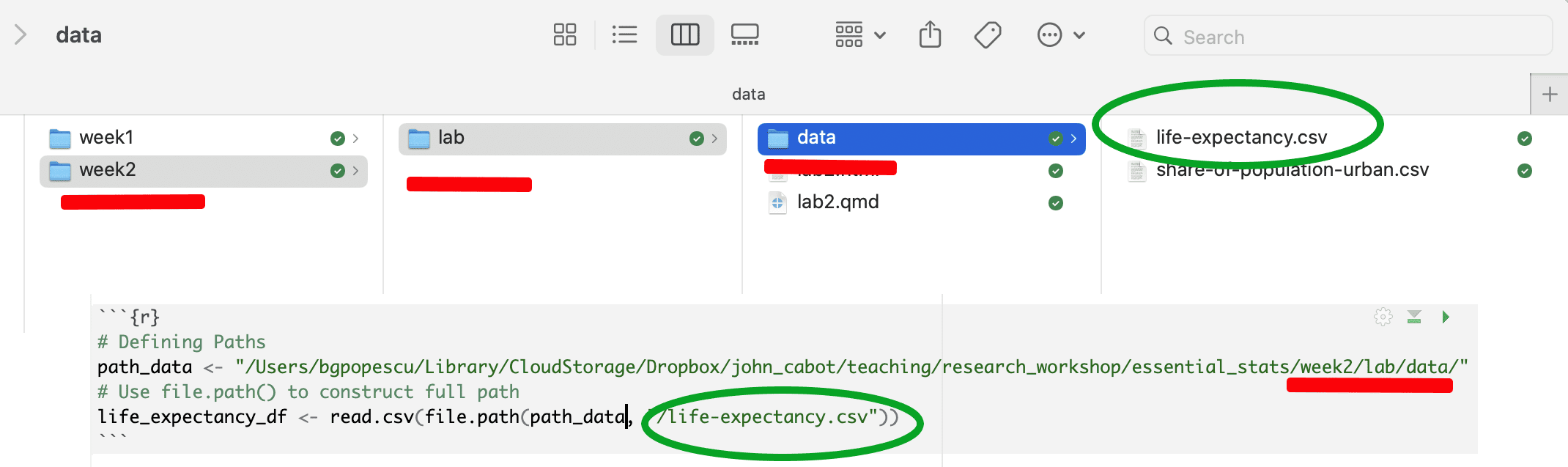
Task: Select share-of-population-urban.csv file
Action: (x=1293, y=171)
